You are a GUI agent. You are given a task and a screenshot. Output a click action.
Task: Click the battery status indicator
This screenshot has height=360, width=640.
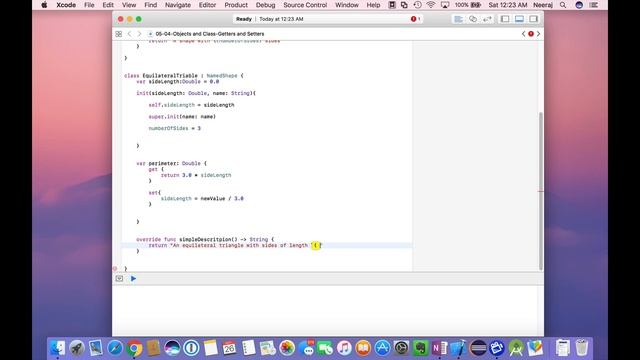468,5
